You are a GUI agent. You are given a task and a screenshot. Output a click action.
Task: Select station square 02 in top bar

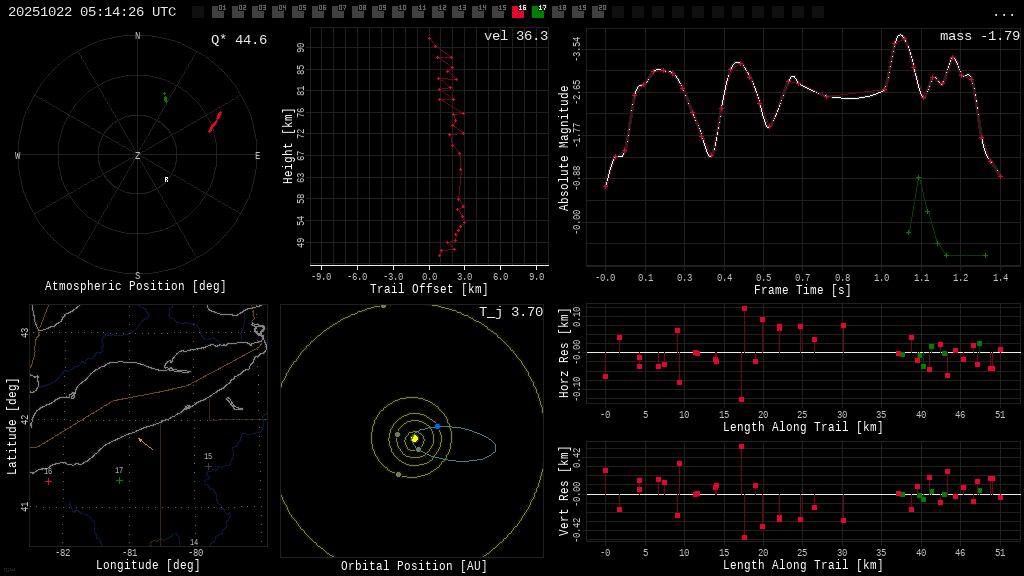pos(238,11)
